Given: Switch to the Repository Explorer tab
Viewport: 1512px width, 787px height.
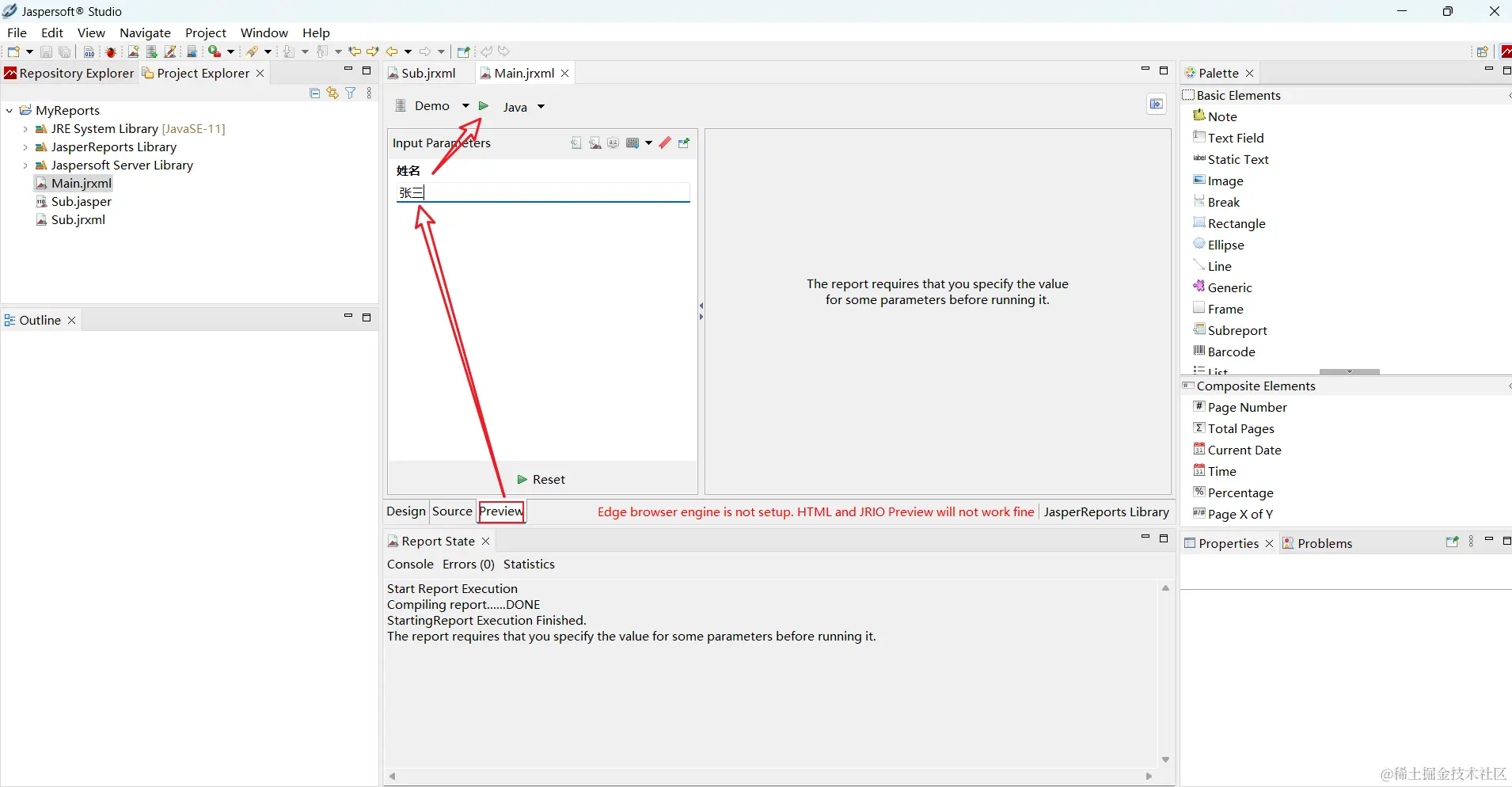Looking at the screenshot, I should pyautogui.click(x=69, y=73).
